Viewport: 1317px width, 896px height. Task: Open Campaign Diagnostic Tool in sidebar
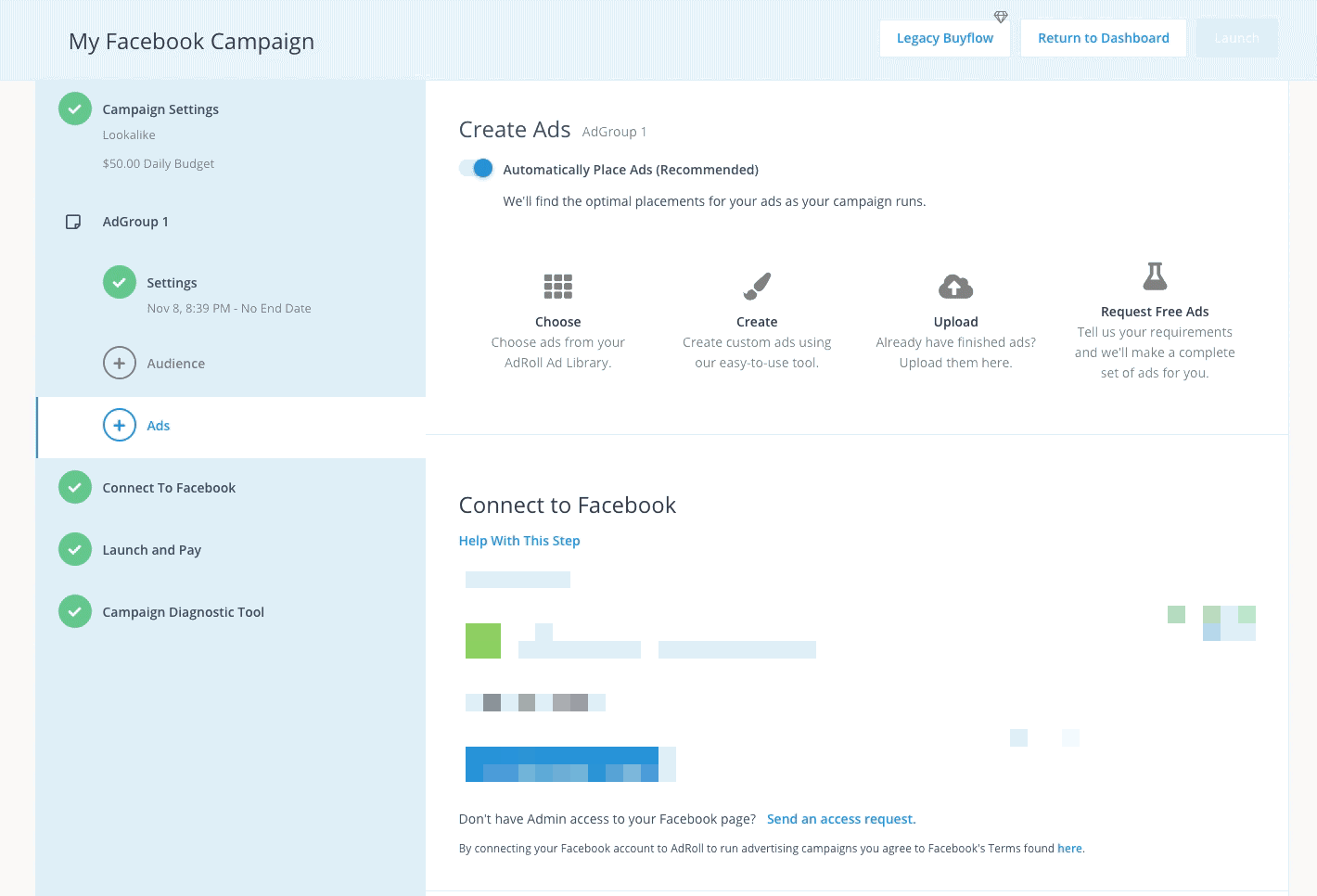183,612
